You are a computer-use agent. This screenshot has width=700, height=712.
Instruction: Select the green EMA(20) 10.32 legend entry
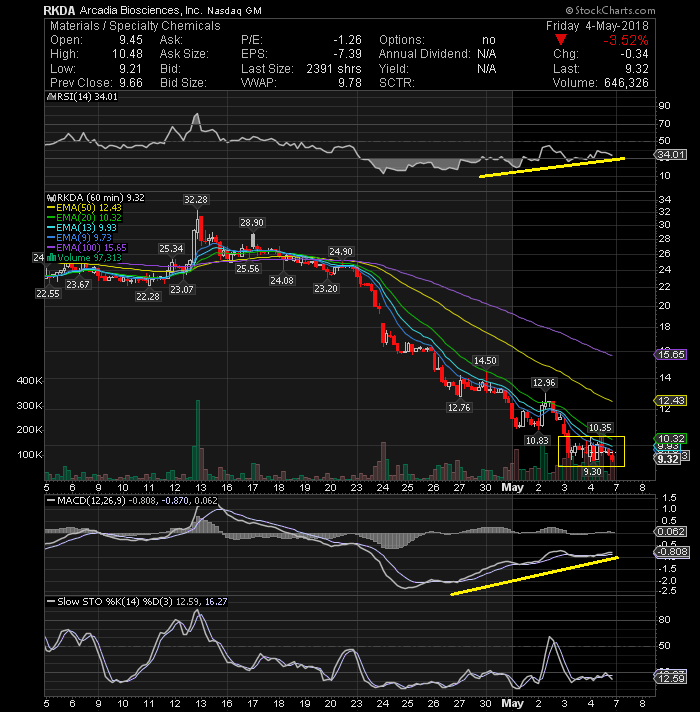[84, 218]
